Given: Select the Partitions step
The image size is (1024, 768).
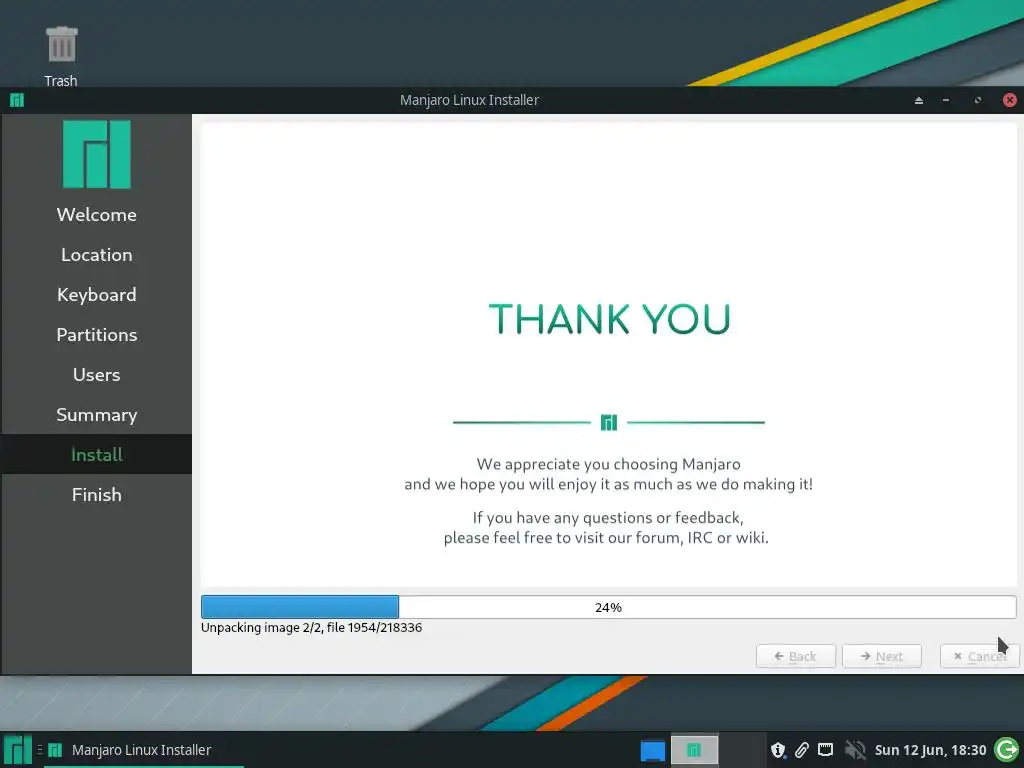Looking at the screenshot, I should (97, 335).
